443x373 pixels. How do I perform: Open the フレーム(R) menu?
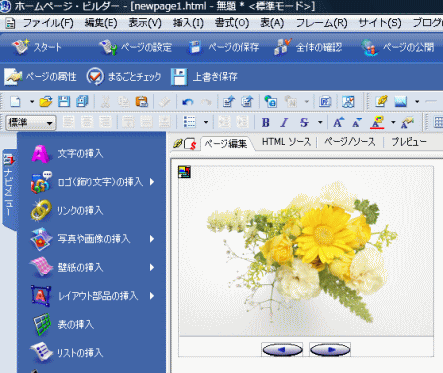tap(322, 23)
